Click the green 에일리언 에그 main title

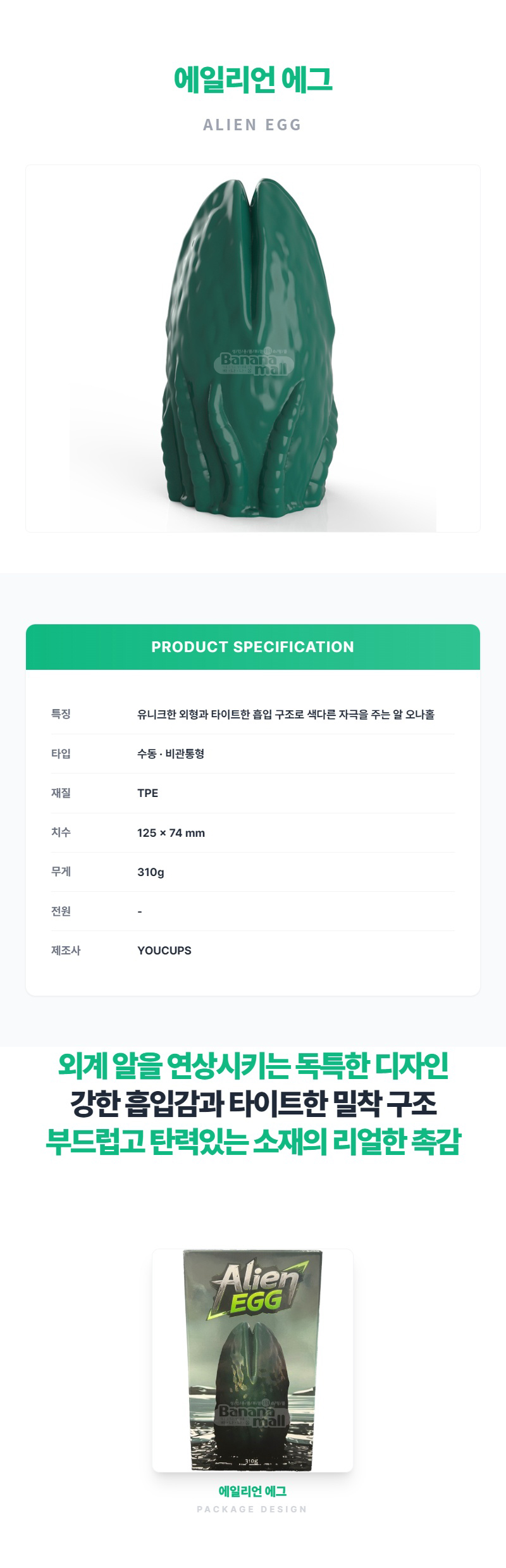point(253,80)
